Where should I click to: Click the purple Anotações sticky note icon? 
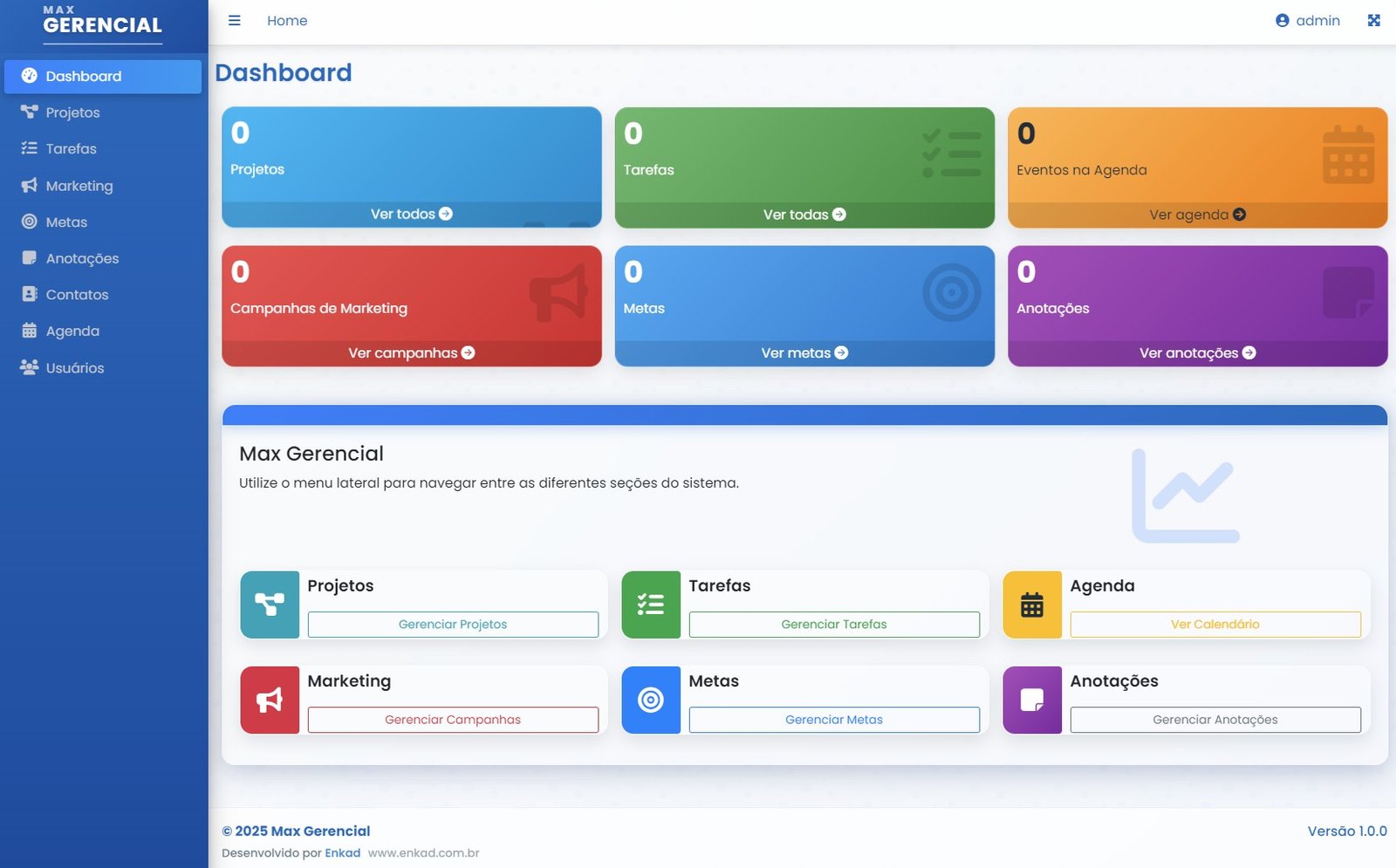click(1032, 700)
